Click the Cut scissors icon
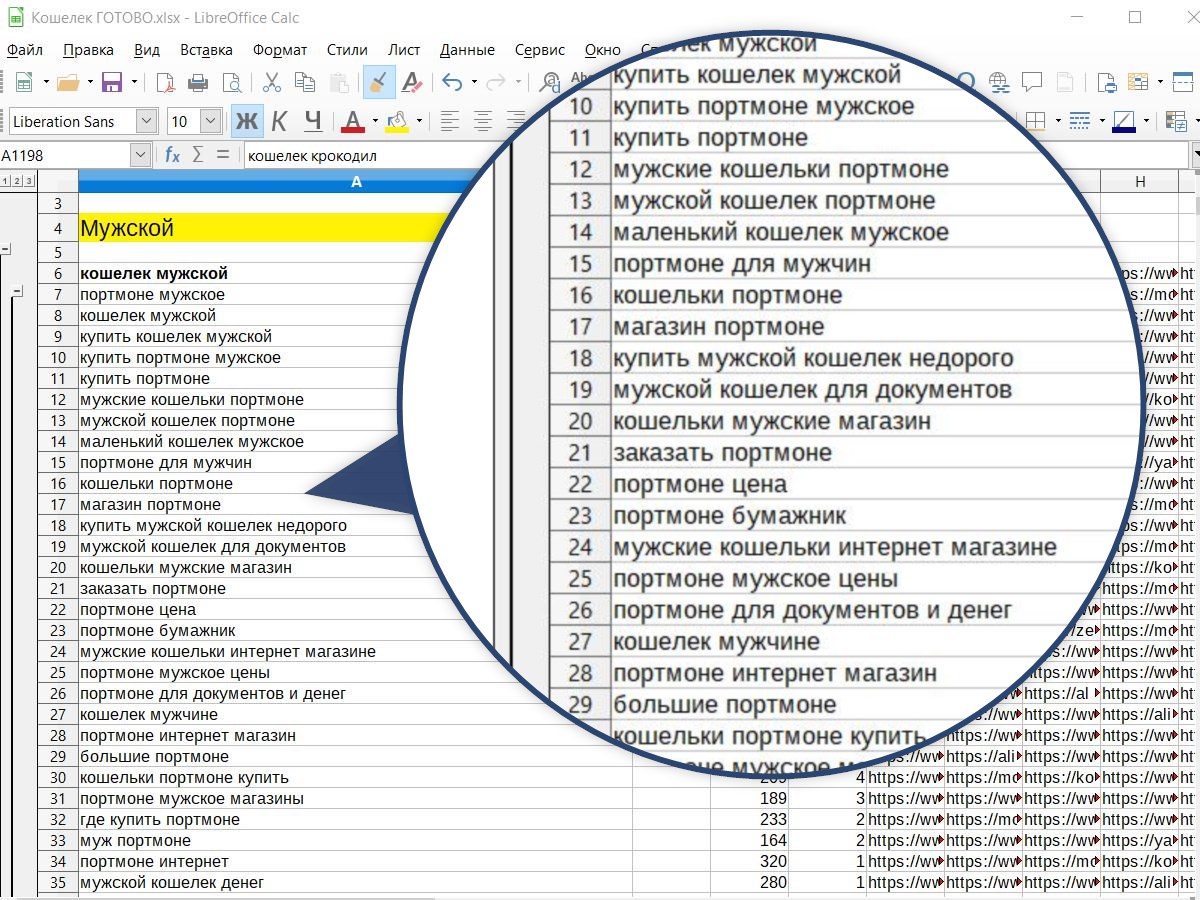Image resolution: width=1200 pixels, height=900 pixels. [x=272, y=82]
